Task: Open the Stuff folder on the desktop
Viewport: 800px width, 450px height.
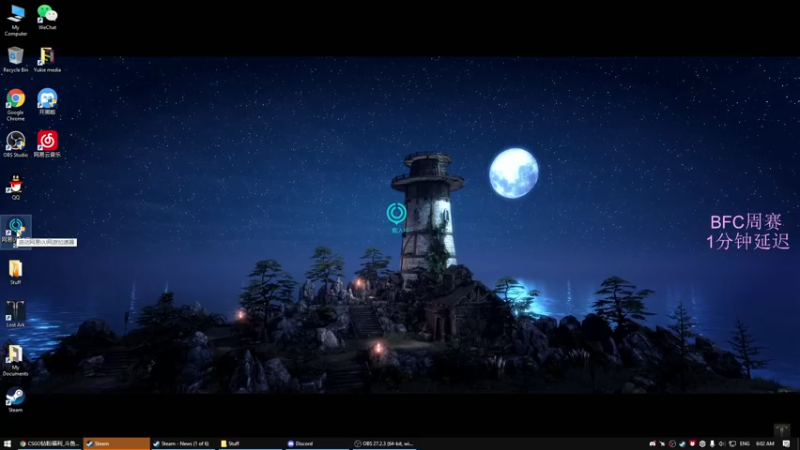Action: [x=15, y=272]
